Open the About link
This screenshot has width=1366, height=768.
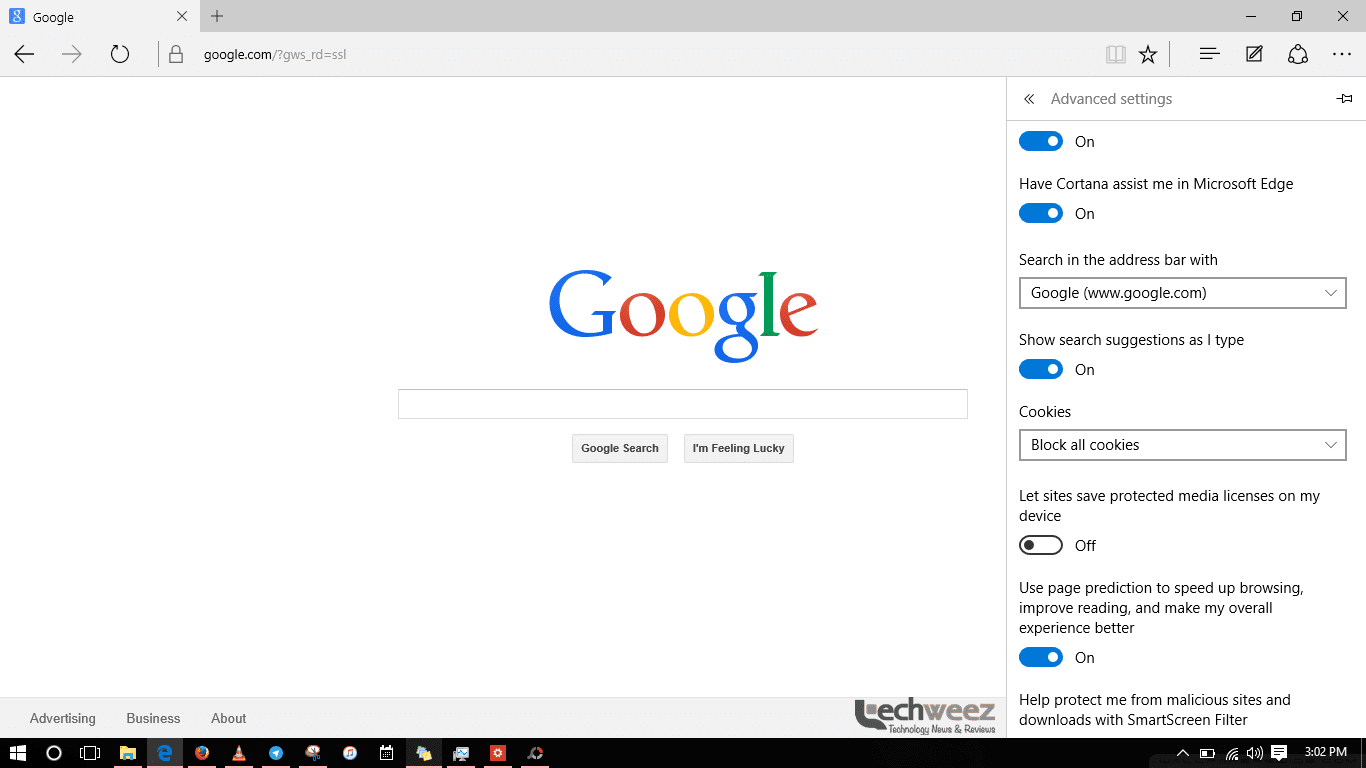click(x=228, y=718)
